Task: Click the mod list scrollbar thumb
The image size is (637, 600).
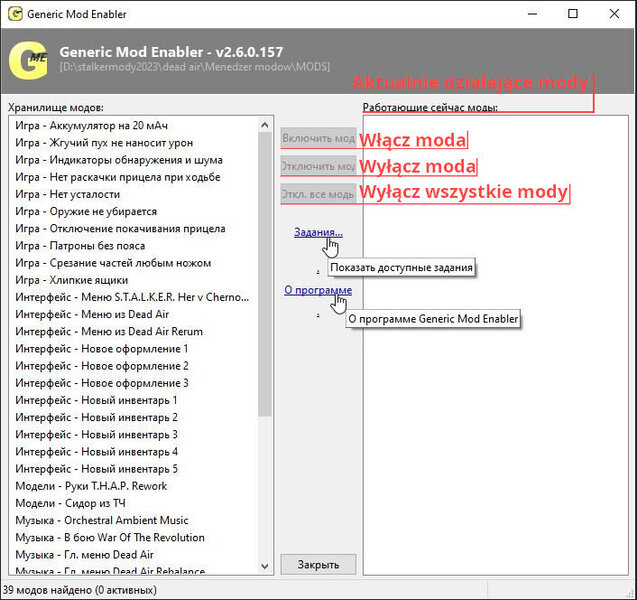Action: point(265,270)
